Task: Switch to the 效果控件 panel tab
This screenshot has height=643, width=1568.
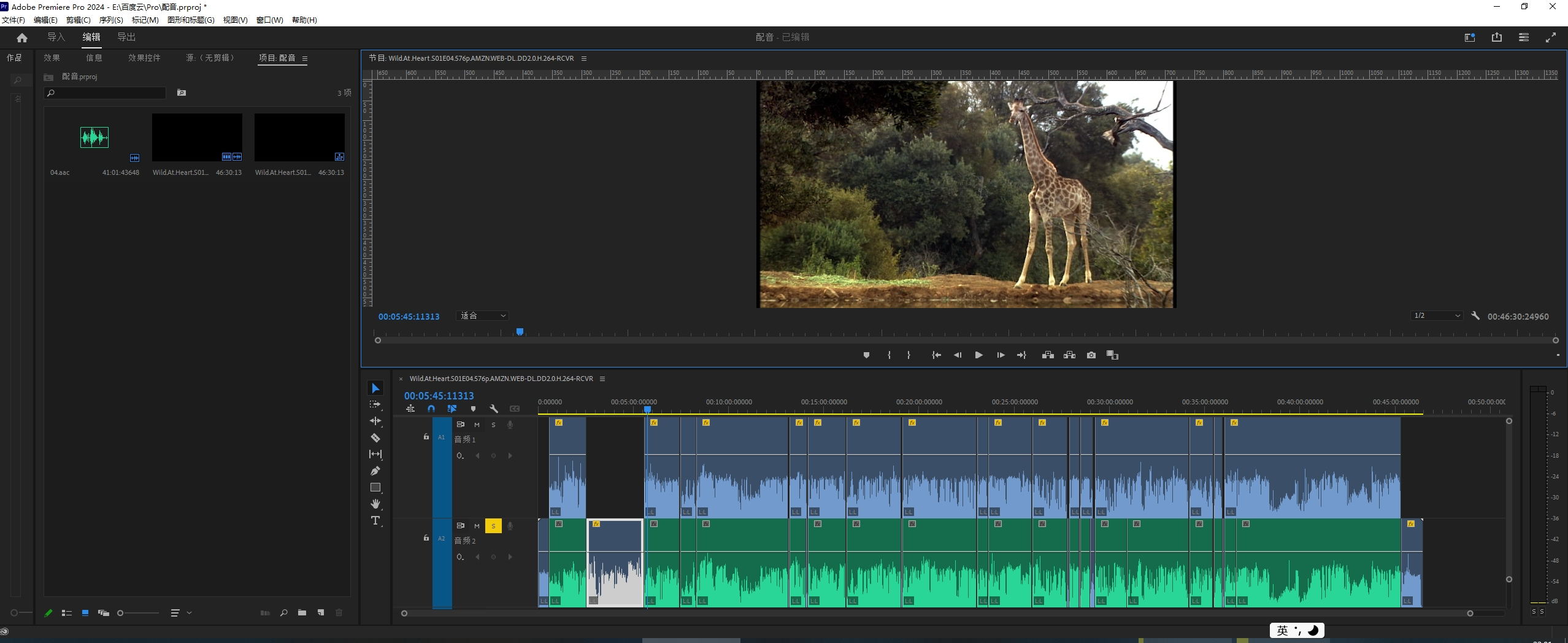Action: tap(144, 58)
